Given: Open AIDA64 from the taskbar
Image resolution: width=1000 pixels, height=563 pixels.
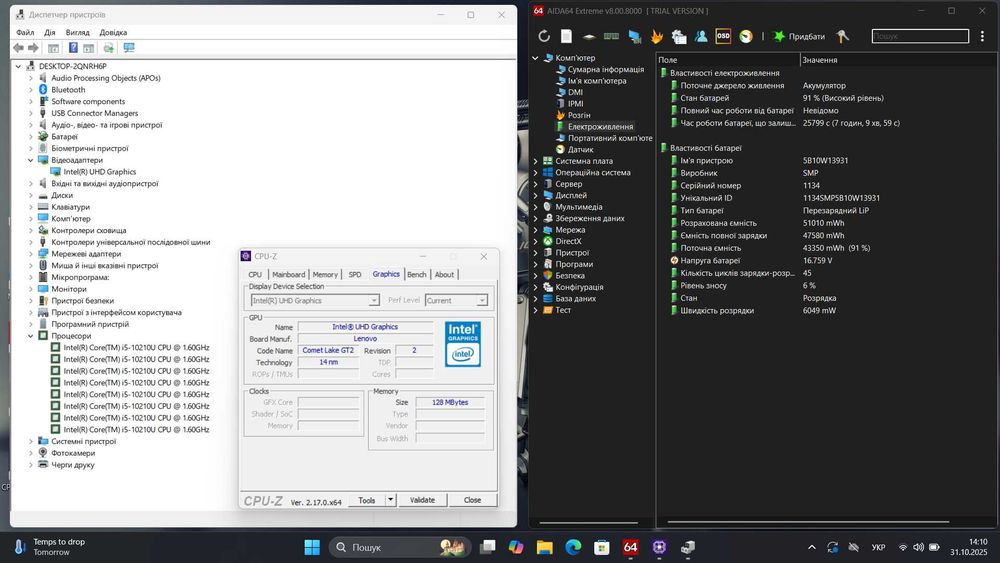Looking at the screenshot, I should [630, 547].
